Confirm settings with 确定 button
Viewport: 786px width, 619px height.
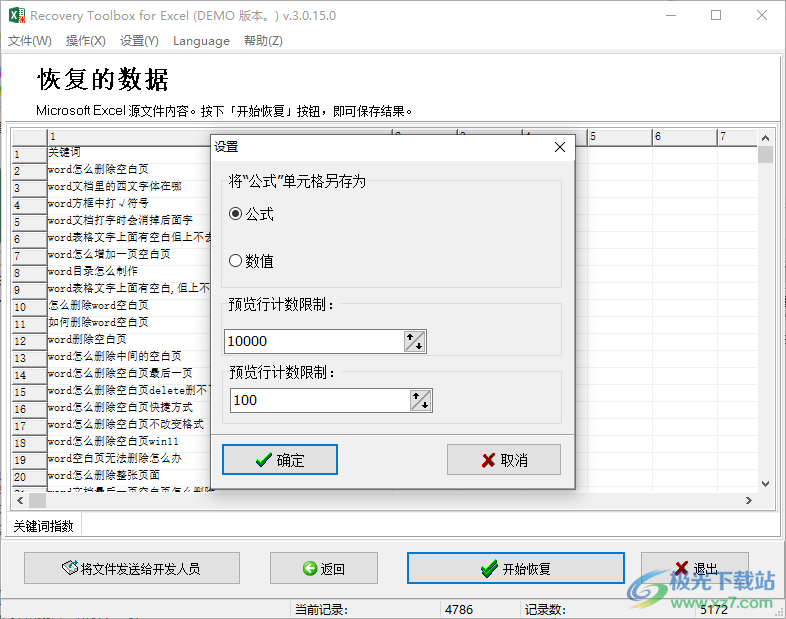pyautogui.click(x=280, y=460)
